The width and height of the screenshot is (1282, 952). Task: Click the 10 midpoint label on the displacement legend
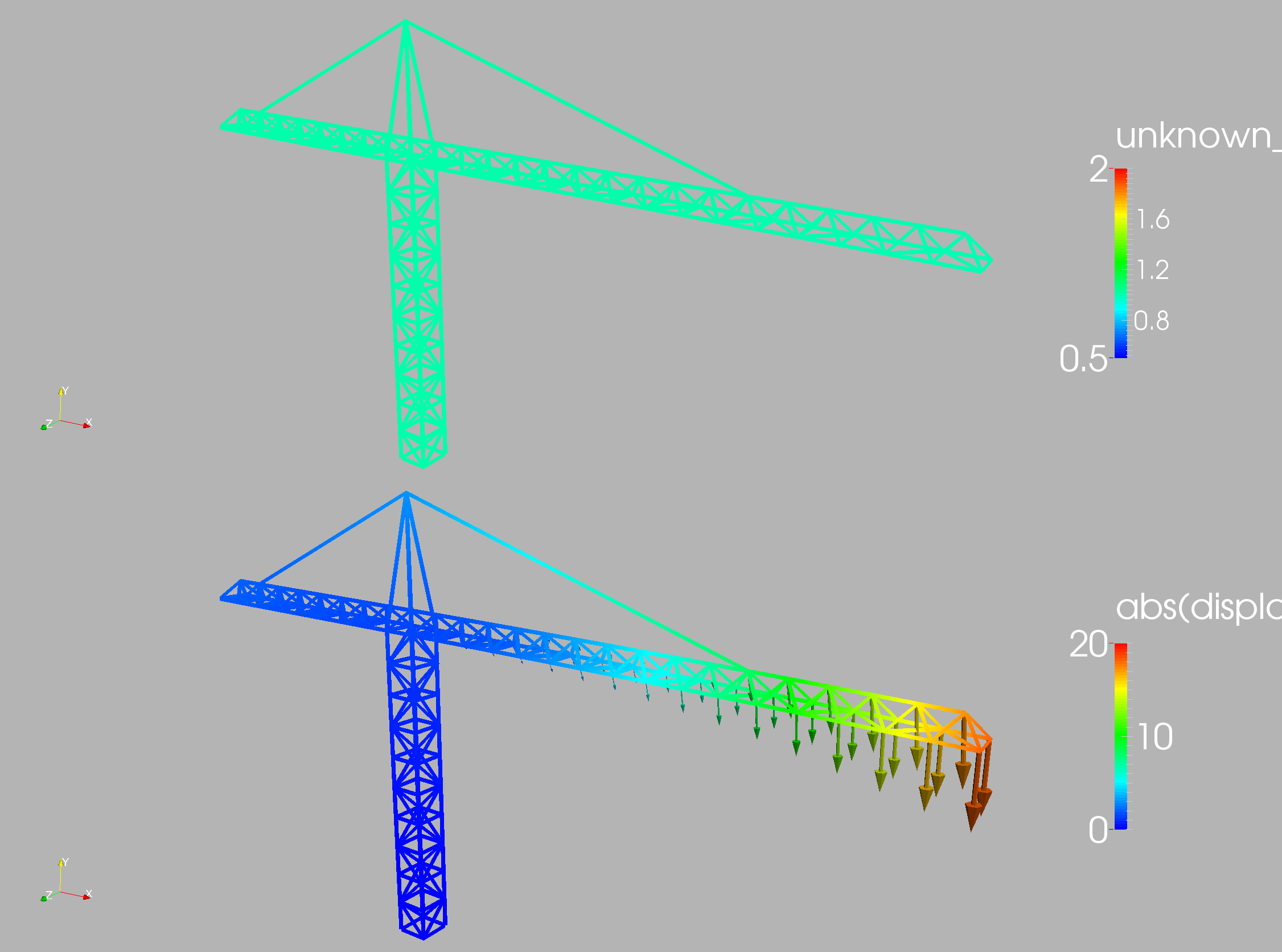pyautogui.click(x=1155, y=737)
